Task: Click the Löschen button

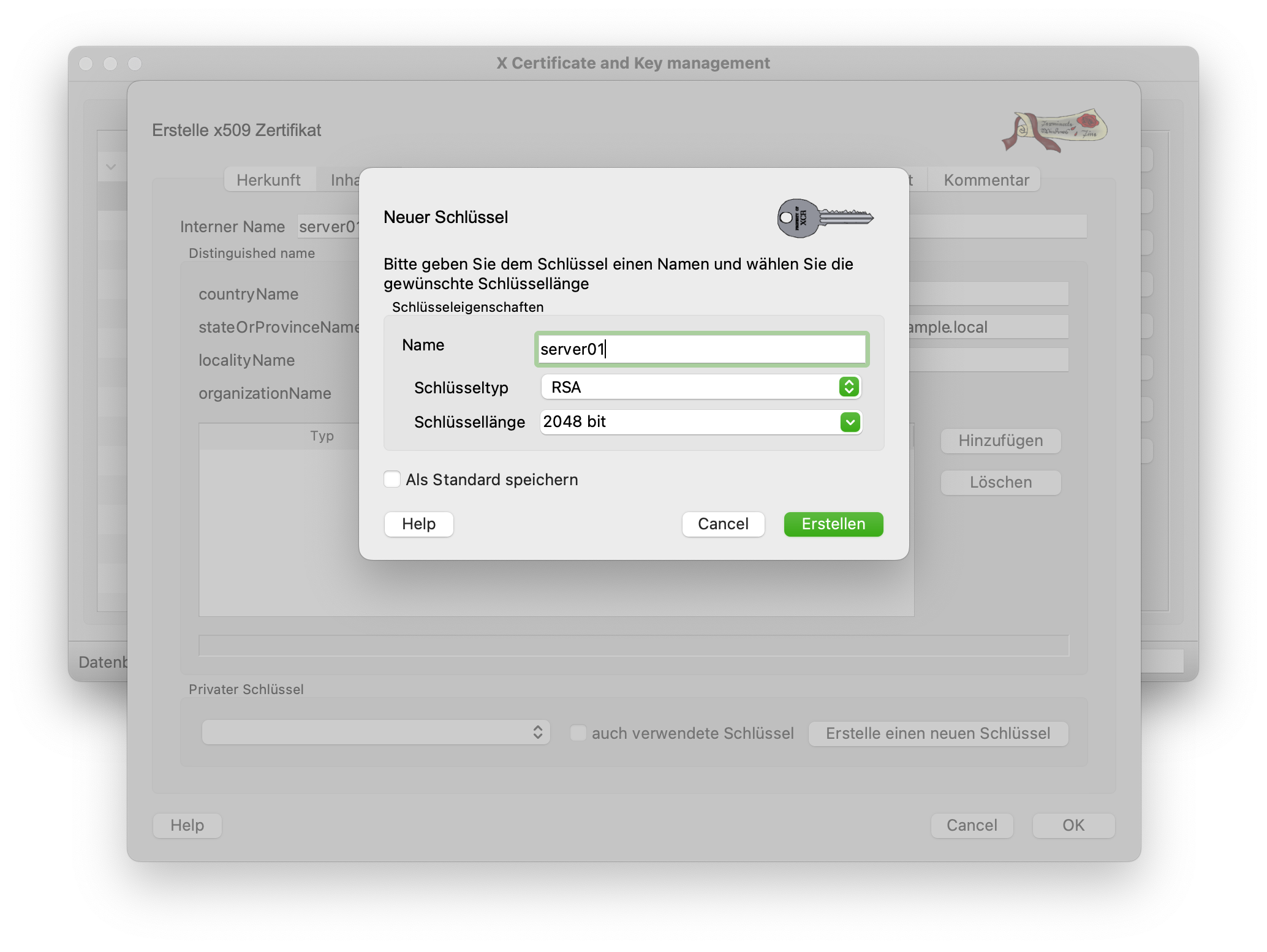Action: tap(1000, 482)
